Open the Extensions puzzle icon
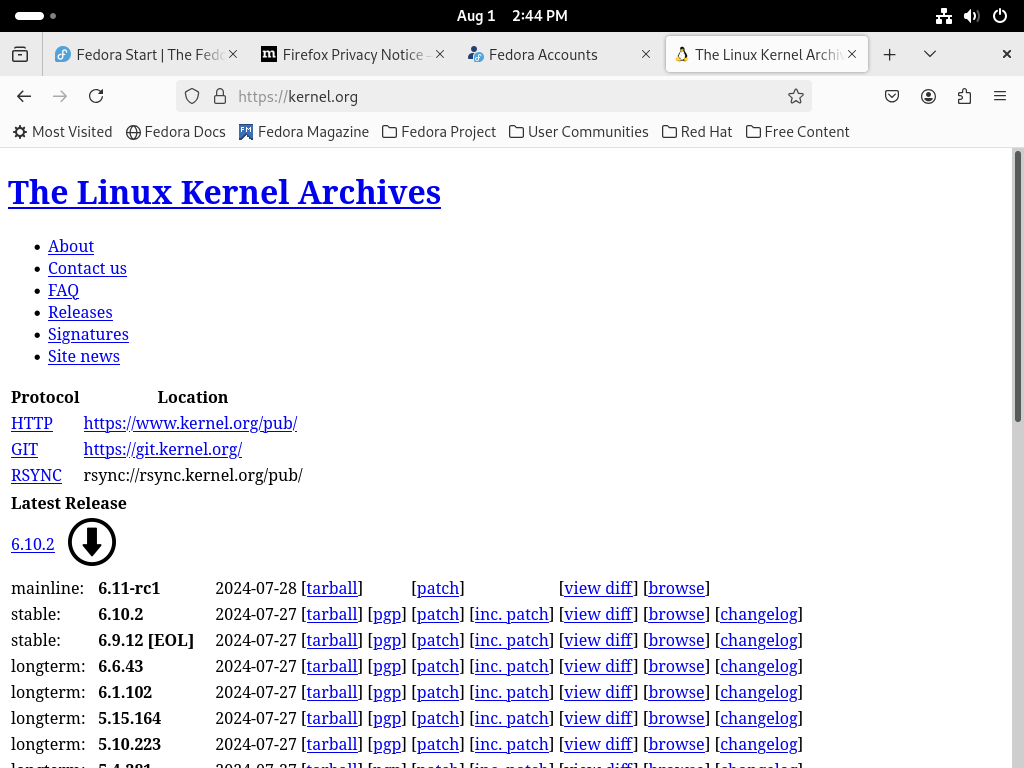Viewport: 1024px width, 768px height. coord(965,97)
